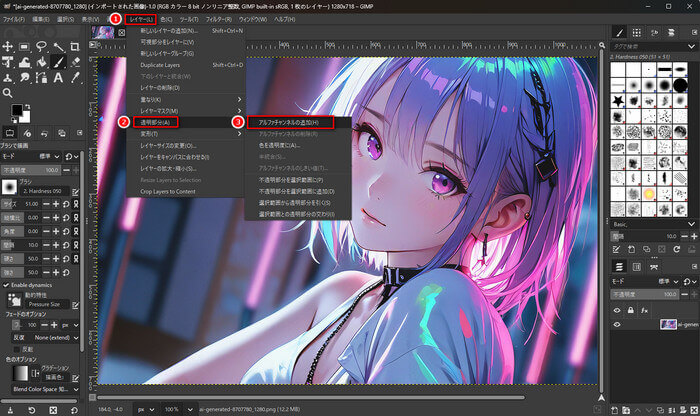Viewport: 700px width, 416px height.
Task: Click the gradient preview swatch
Action: tap(20, 373)
